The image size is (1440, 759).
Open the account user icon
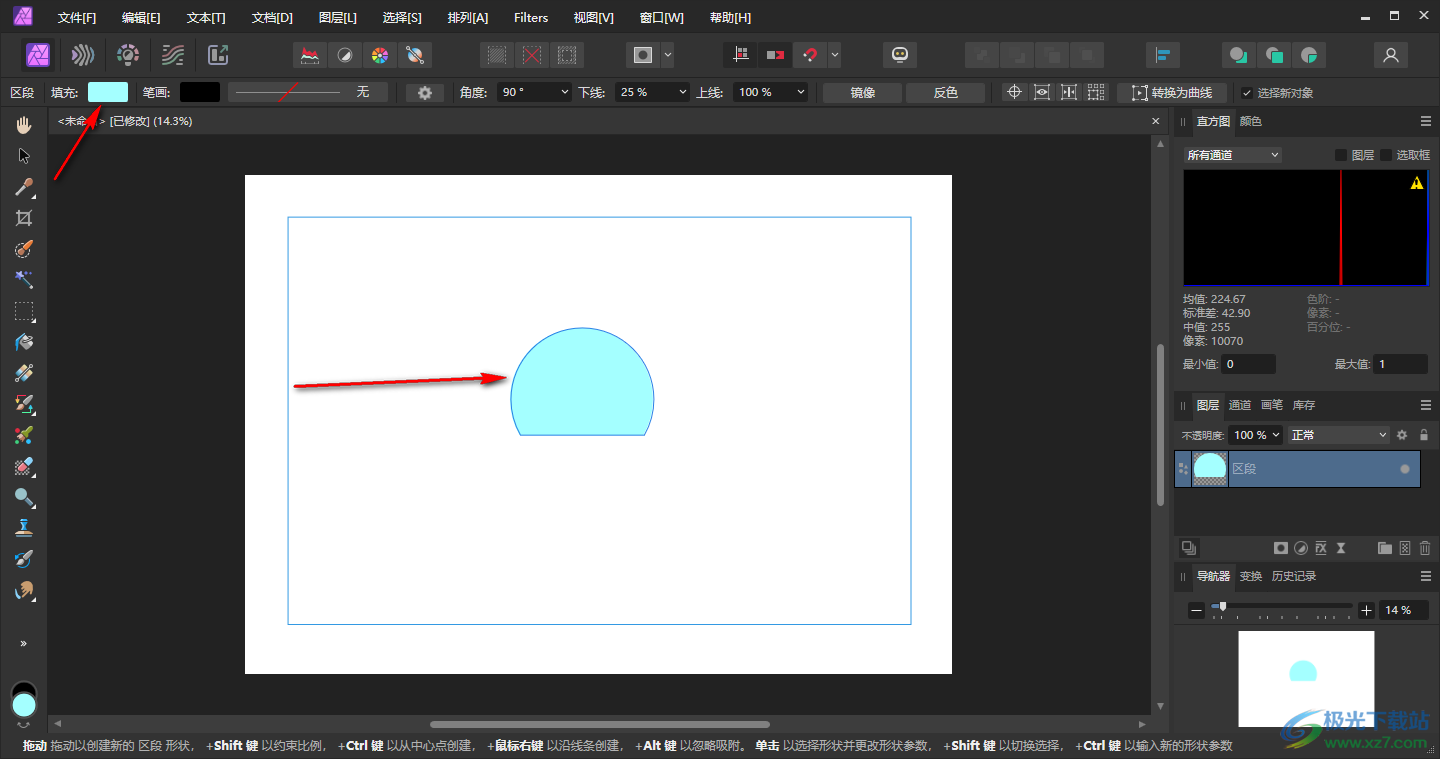pos(1390,55)
